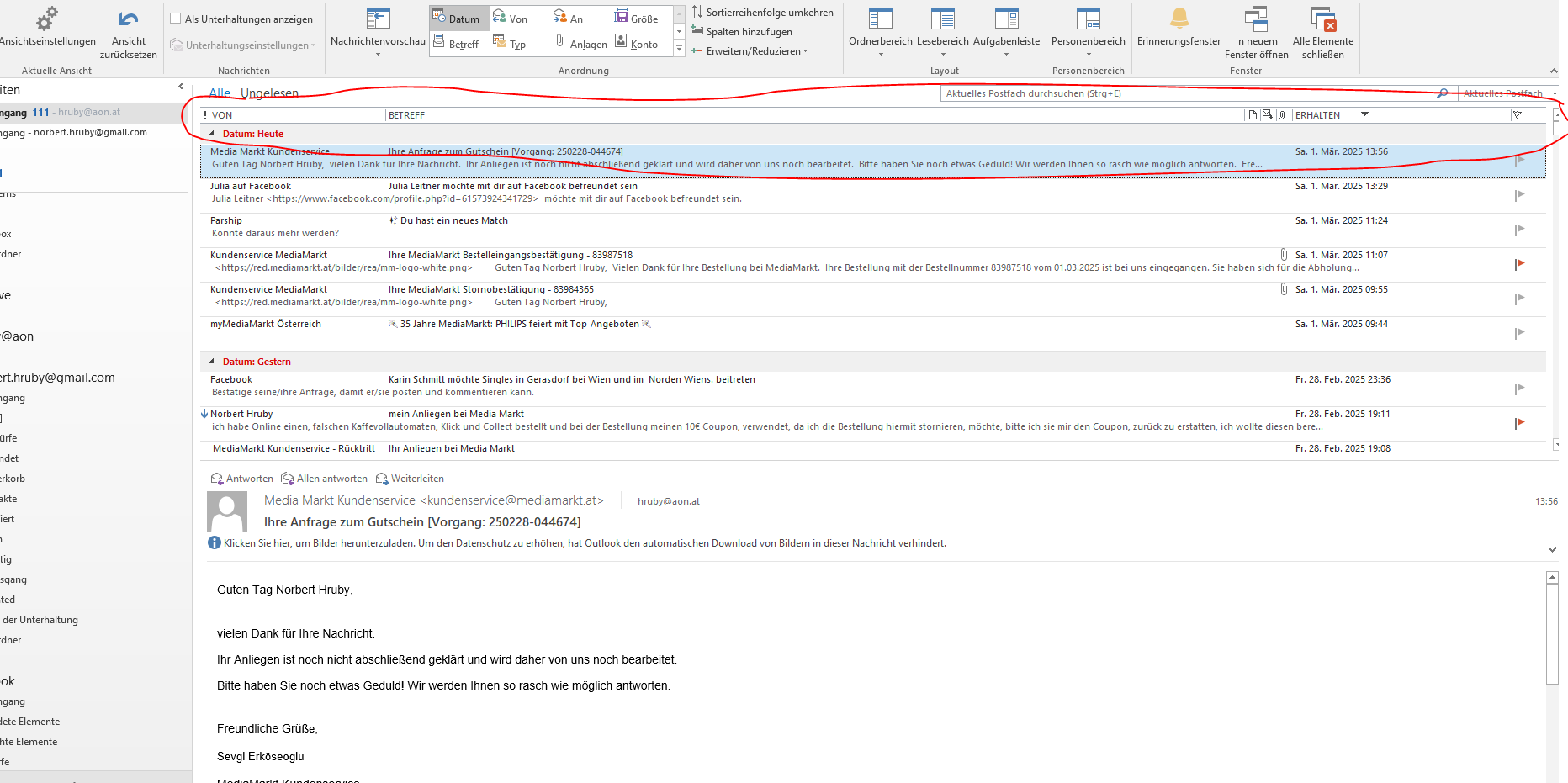Flag the MediaMarkt Stornobestätigung message
The height and width of the screenshot is (783, 1568).
[x=1519, y=299]
